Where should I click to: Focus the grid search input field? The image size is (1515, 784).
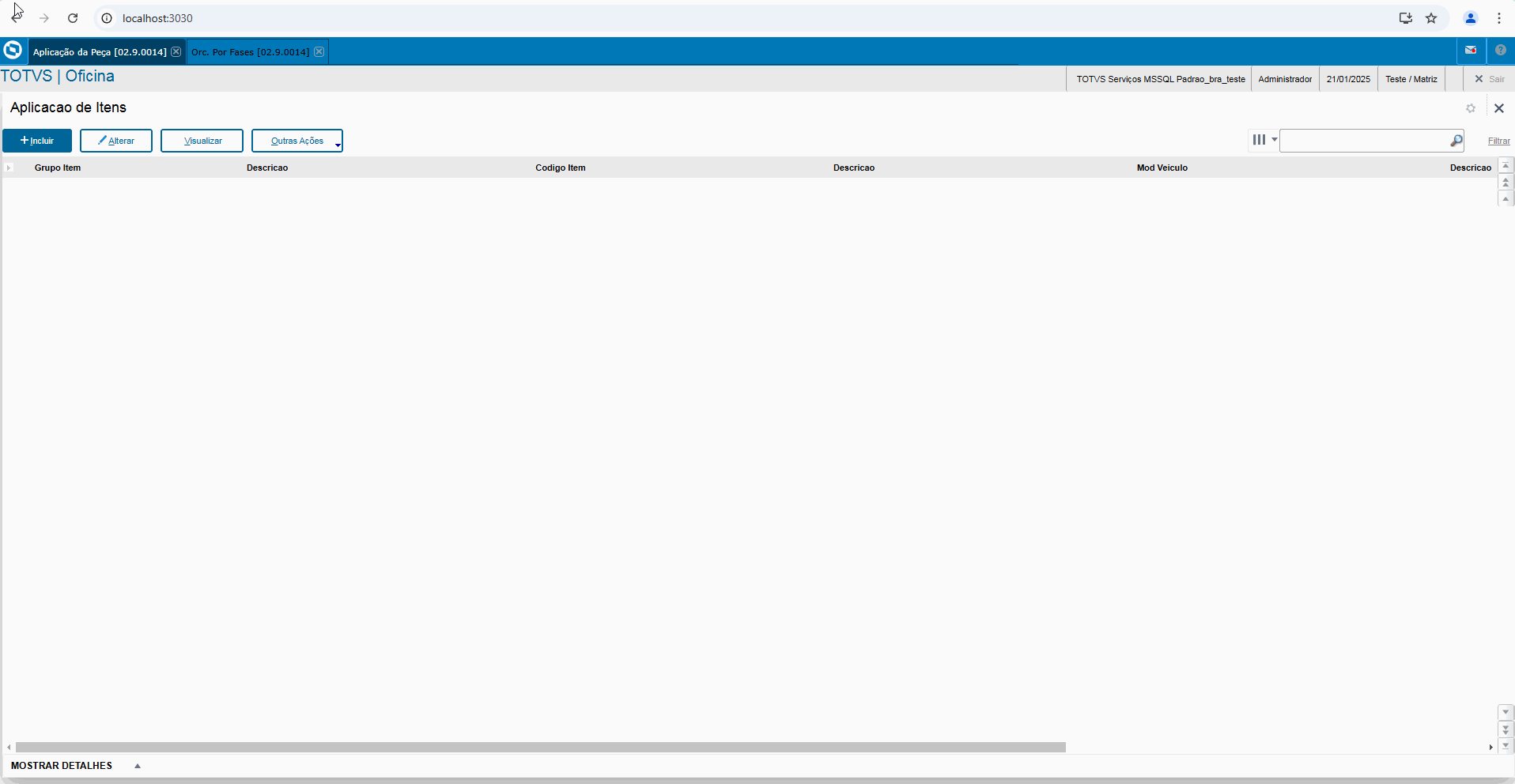[x=1364, y=141]
